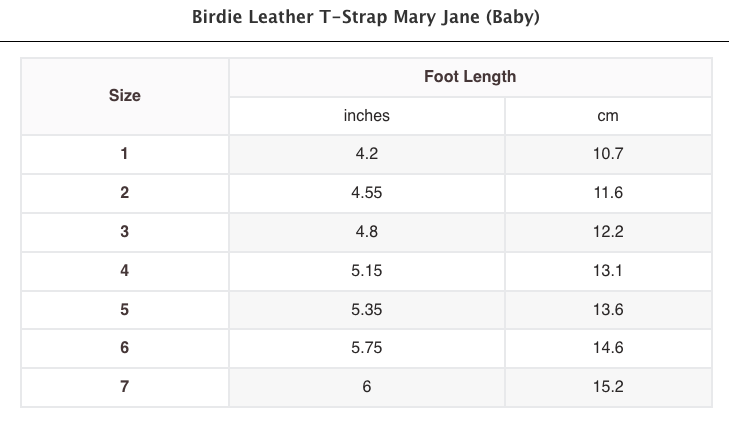729x429 pixels.
Task: Click the Birdie Leather T-Strap Mary Jane title
Action: click(x=365, y=18)
